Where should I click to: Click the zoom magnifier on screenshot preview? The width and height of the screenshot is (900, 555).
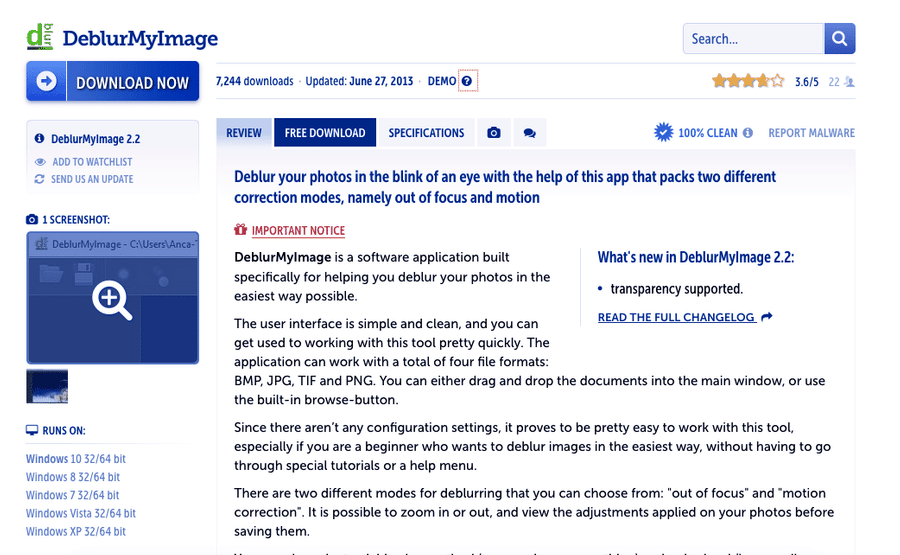(112, 299)
